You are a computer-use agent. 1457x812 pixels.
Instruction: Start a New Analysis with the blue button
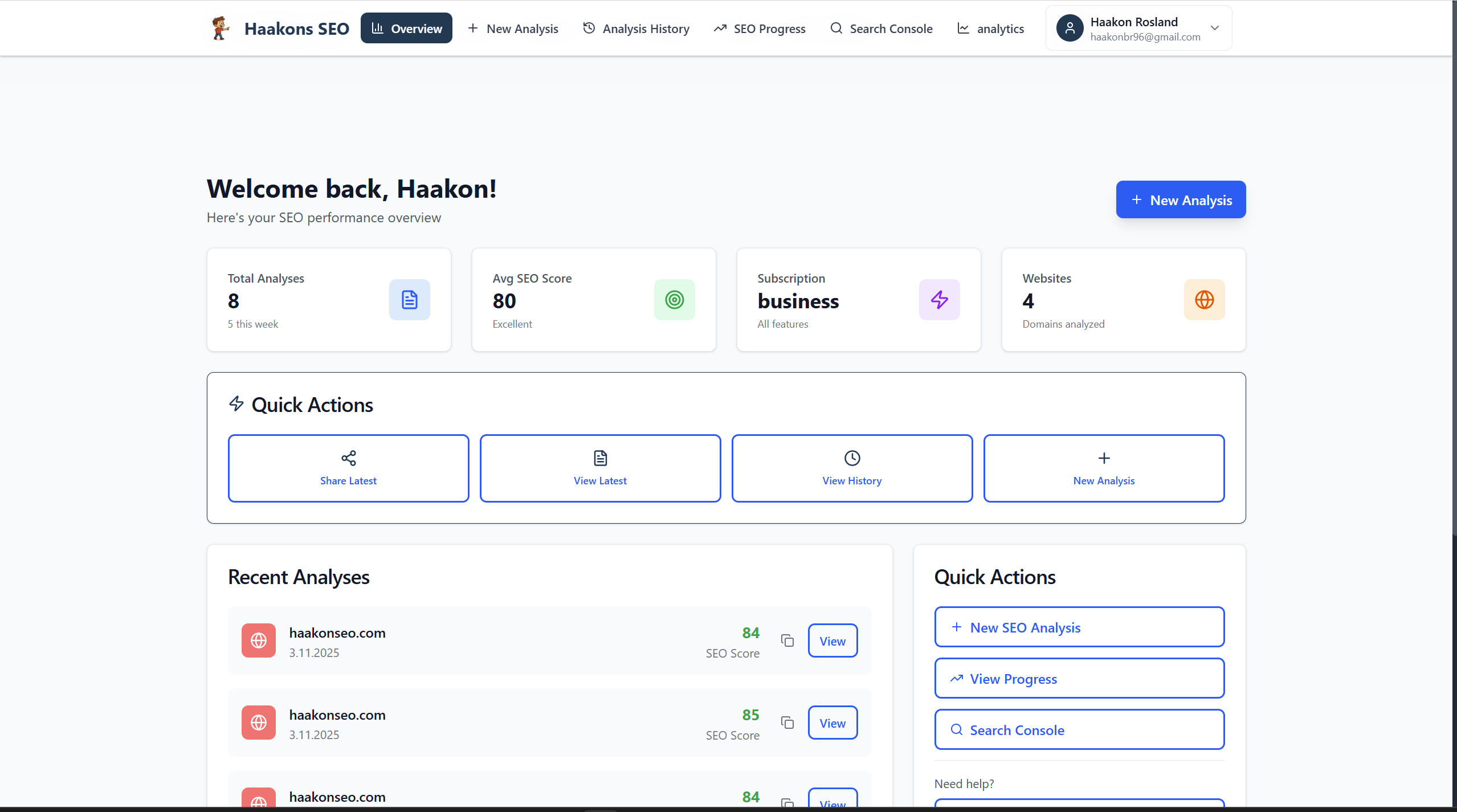(1181, 199)
